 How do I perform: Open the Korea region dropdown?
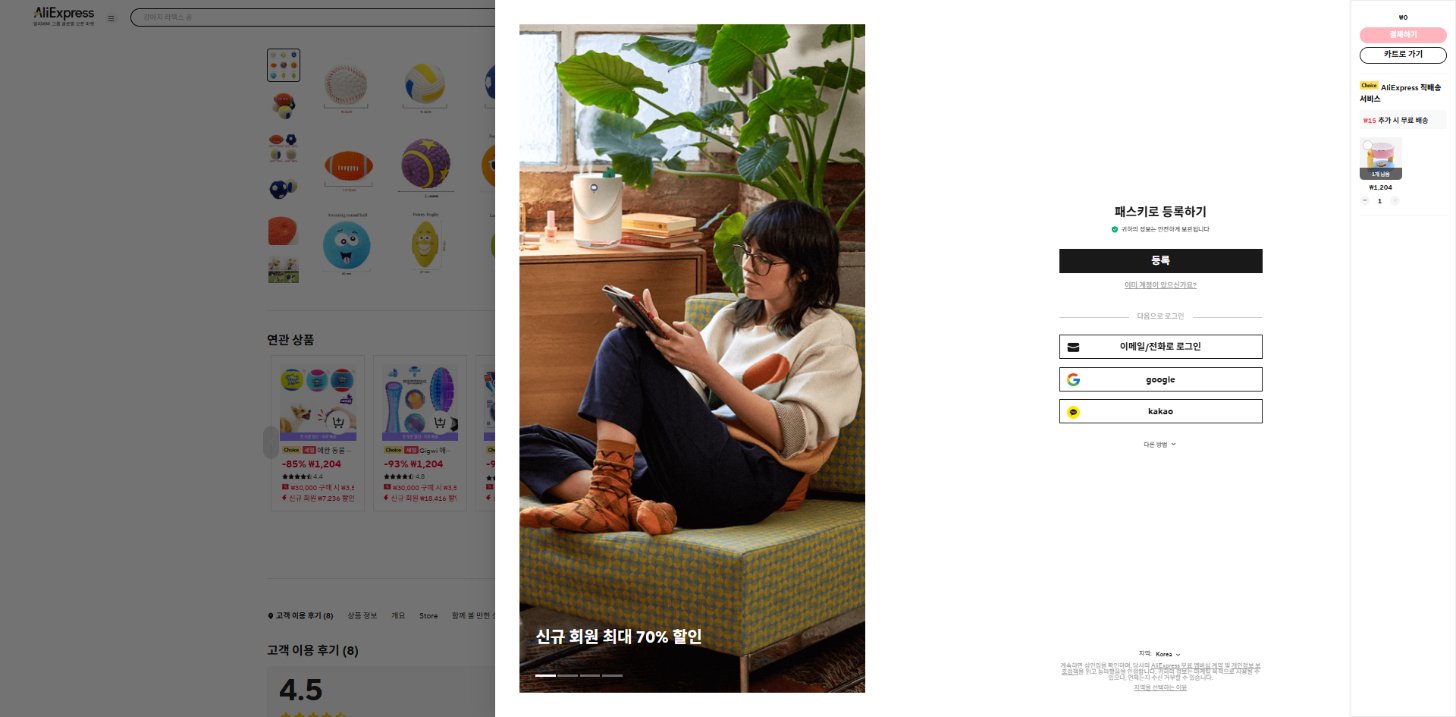[1168, 654]
